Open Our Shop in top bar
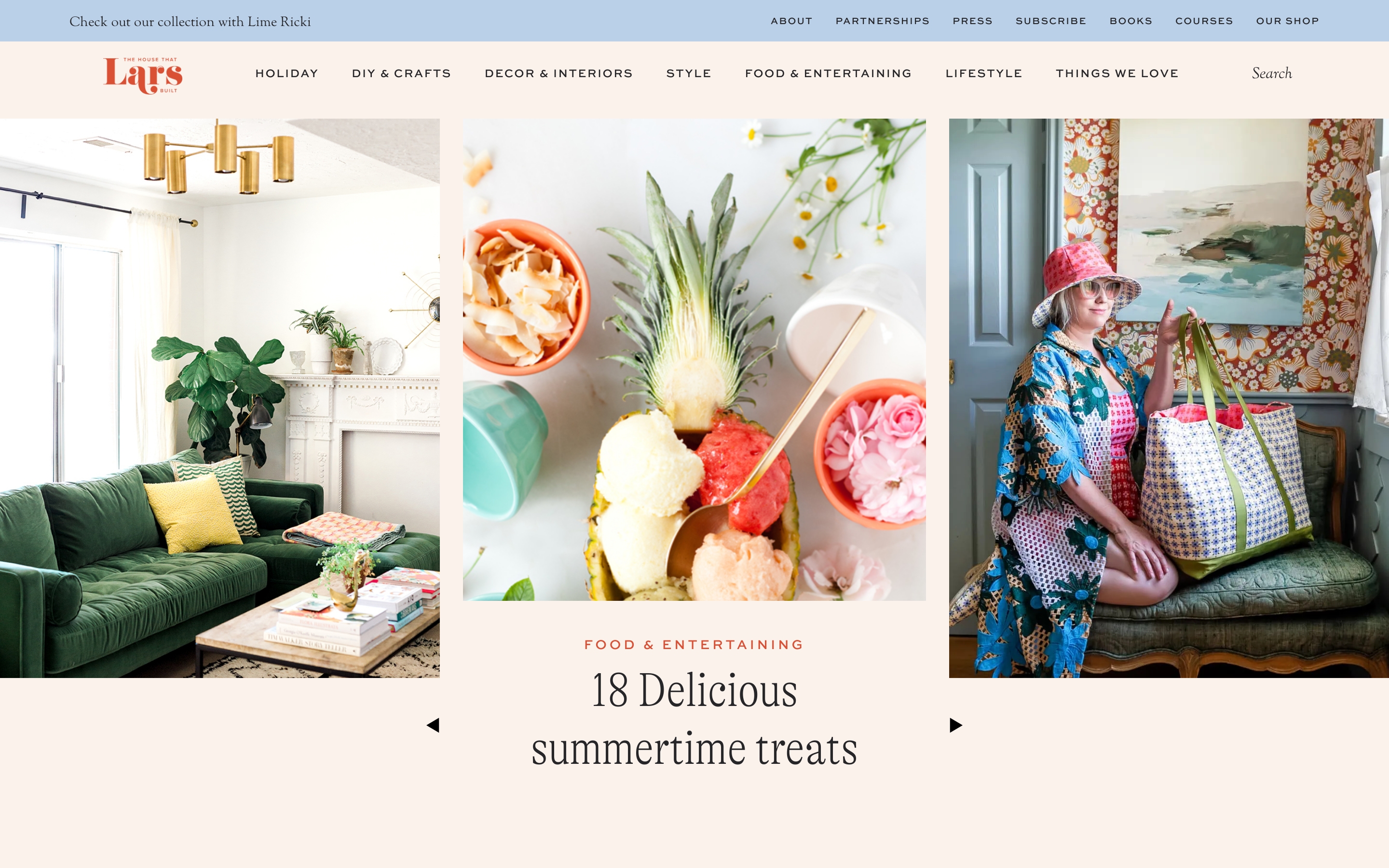 [x=1287, y=21]
